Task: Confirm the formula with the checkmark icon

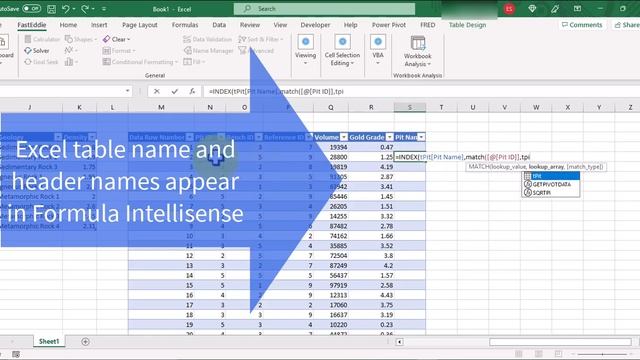Action: point(174,91)
